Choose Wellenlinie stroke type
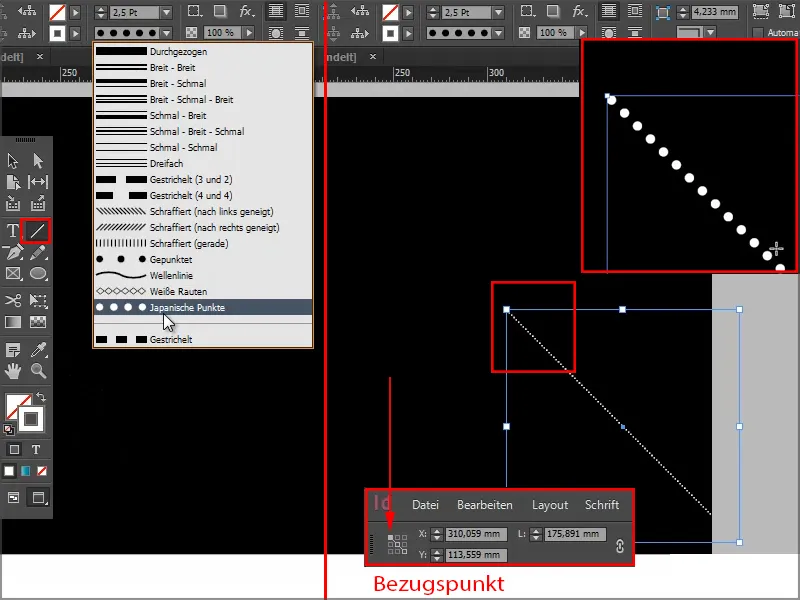This screenshot has width=800, height=600. [203, 276]
